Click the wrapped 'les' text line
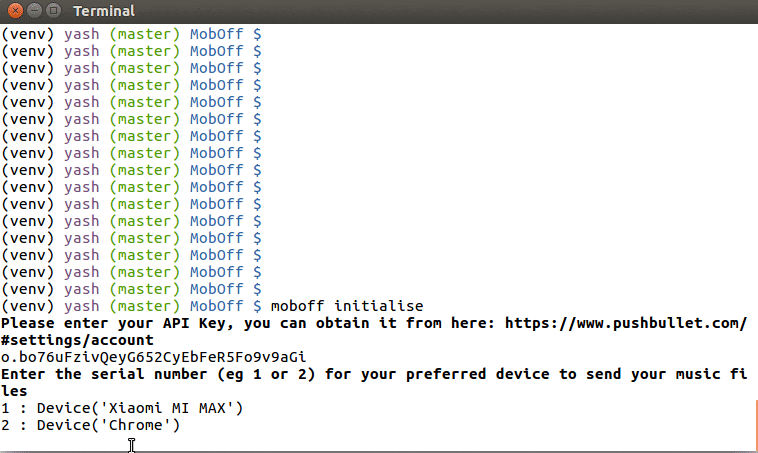This screenshot has width=758, height=453. [14, 391]
